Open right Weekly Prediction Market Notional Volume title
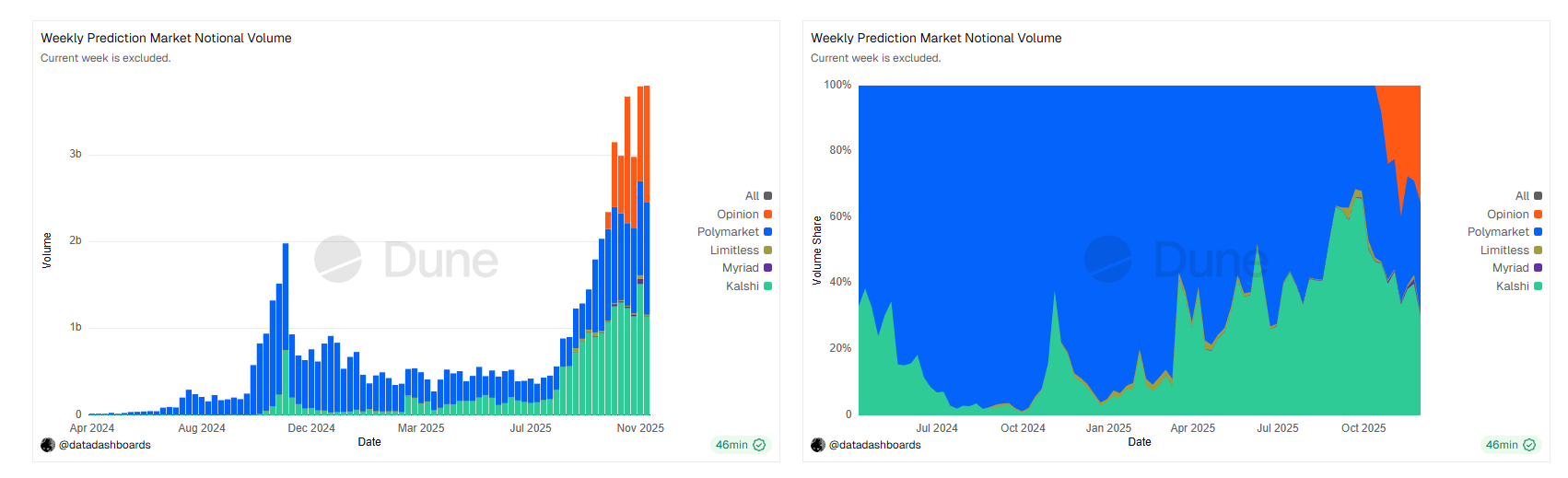This screenshot has height=478, width=1568. coord(936,38)
